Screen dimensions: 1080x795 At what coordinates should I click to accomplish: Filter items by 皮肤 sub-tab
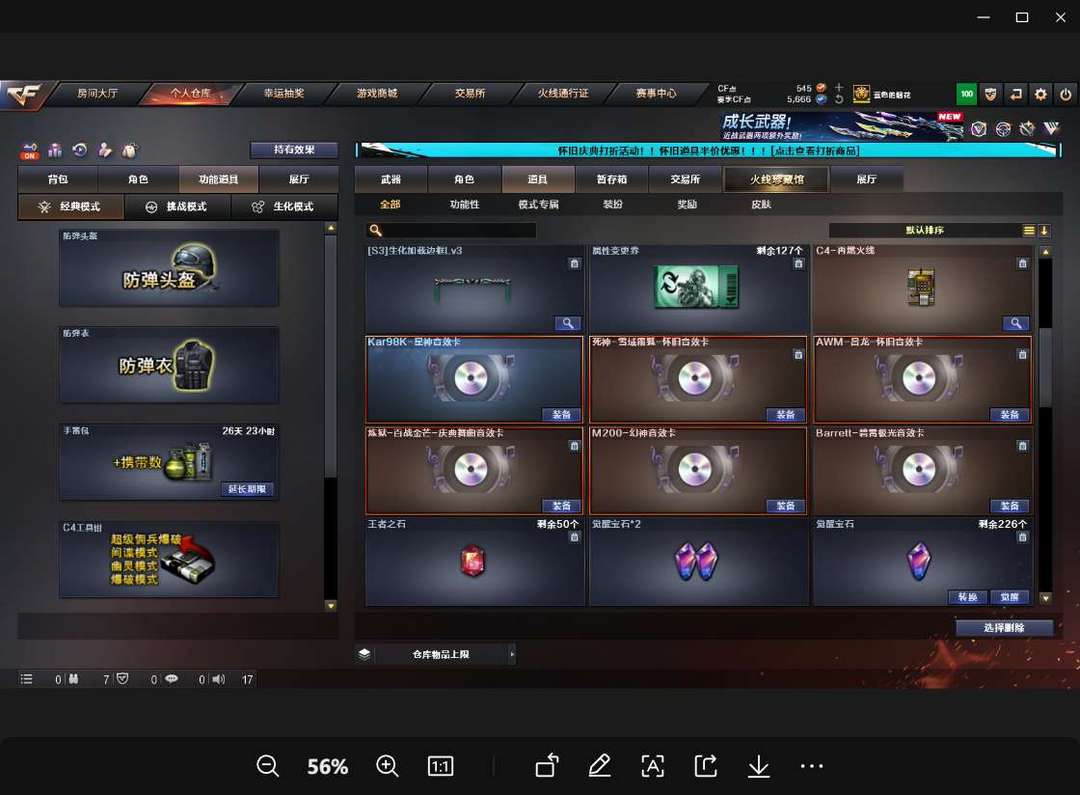(761, 205)
